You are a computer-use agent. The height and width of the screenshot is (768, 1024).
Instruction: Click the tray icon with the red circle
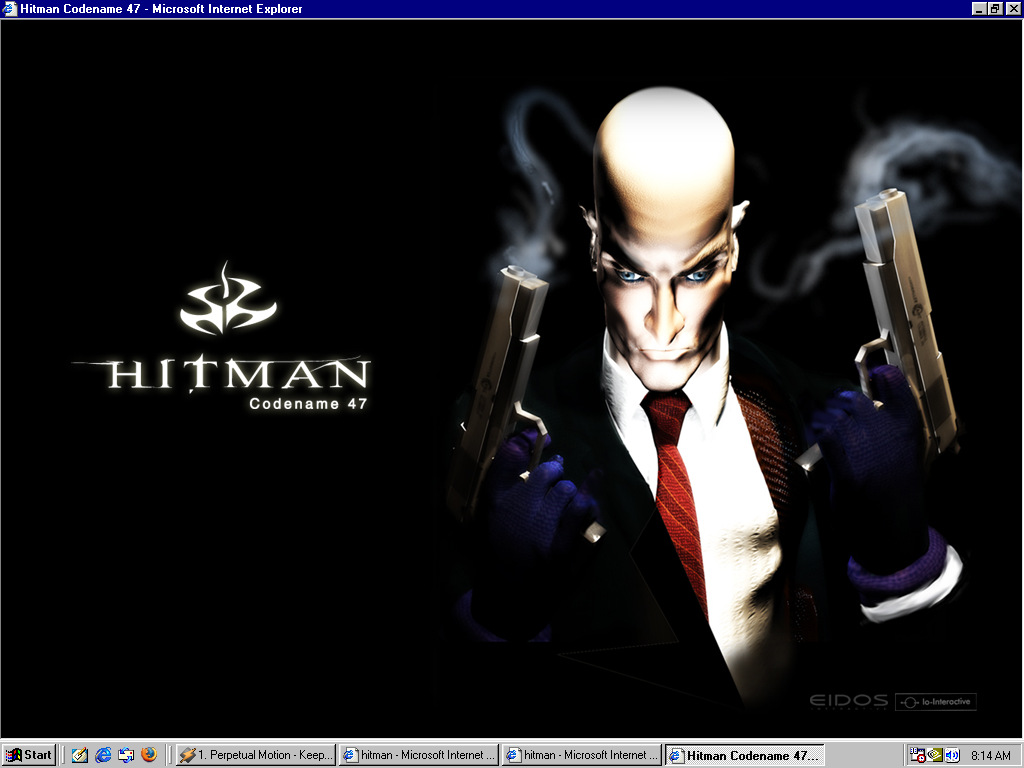point(918,755)
